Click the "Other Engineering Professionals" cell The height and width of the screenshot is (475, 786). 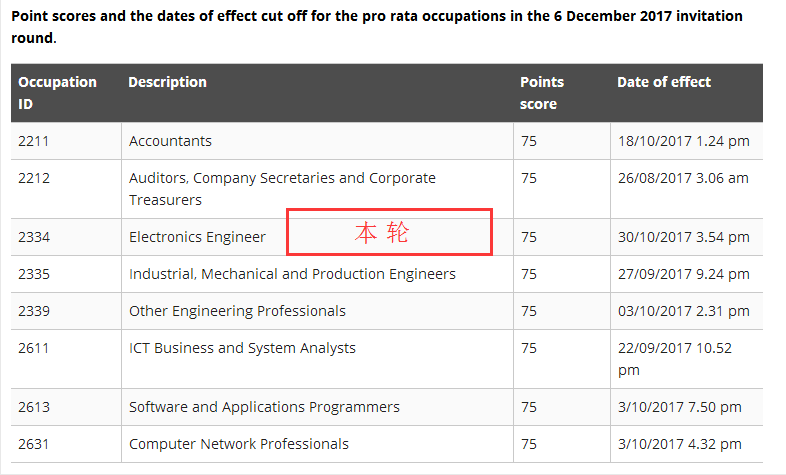tap(237, 311)
